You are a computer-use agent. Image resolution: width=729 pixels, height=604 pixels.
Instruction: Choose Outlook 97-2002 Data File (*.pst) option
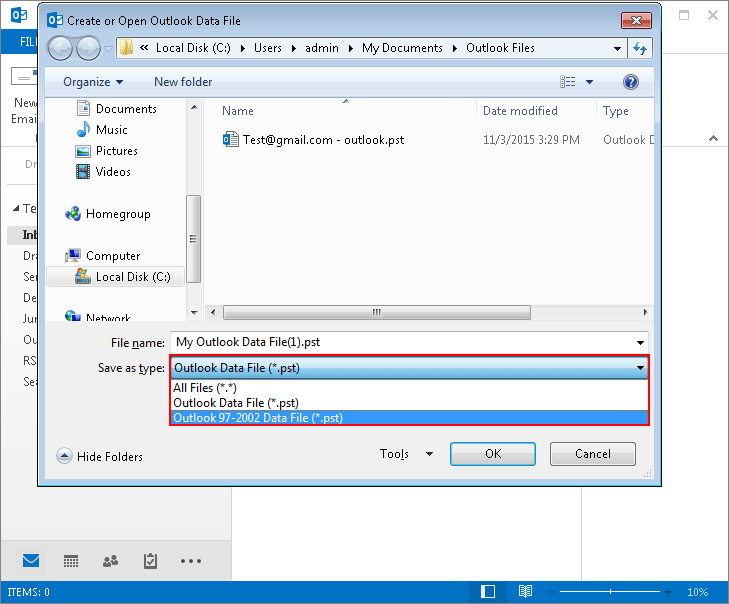click(409, 418)
